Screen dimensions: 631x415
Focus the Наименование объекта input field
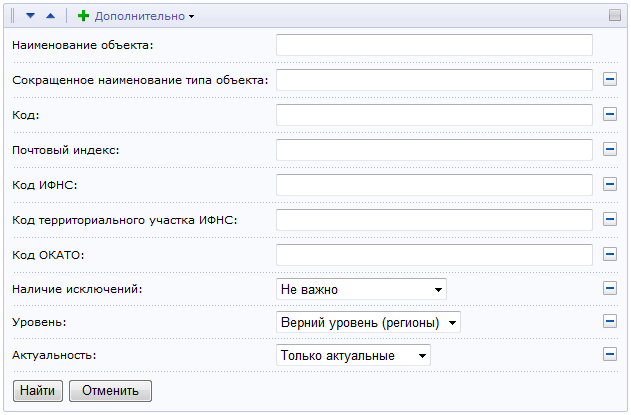(434, 45)
